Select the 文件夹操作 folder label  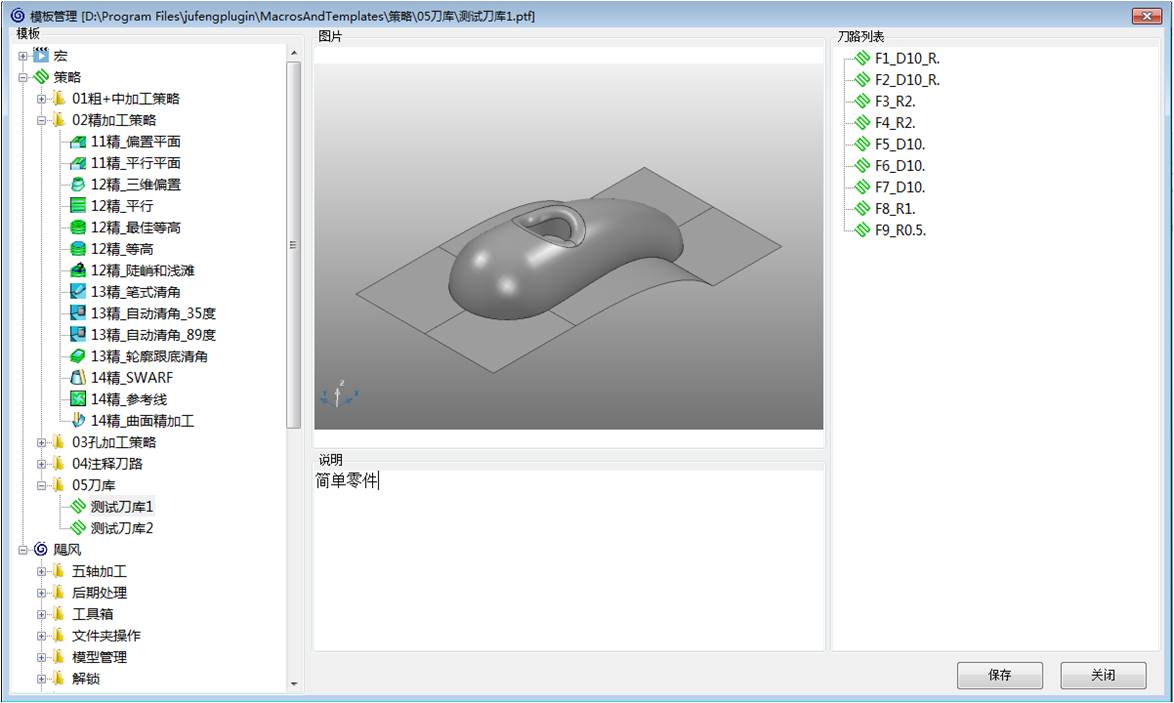point(106,636)
